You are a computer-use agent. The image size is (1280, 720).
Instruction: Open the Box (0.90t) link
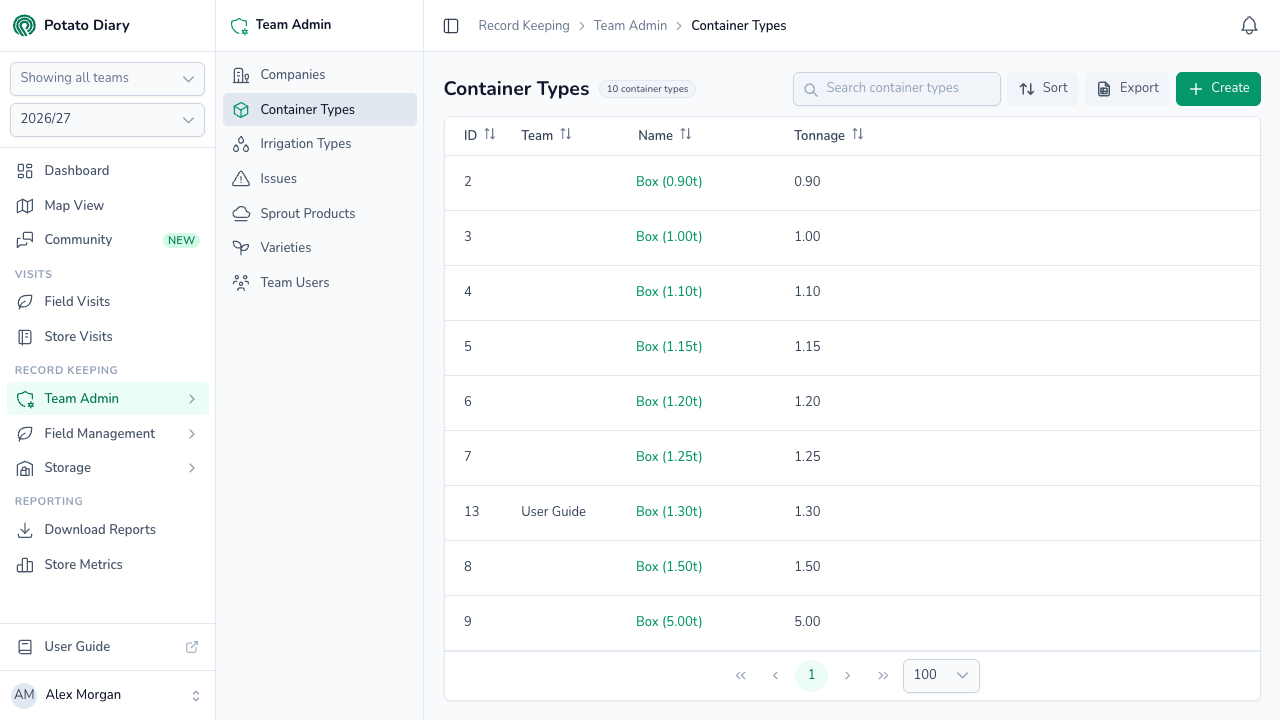coord(669,181)
